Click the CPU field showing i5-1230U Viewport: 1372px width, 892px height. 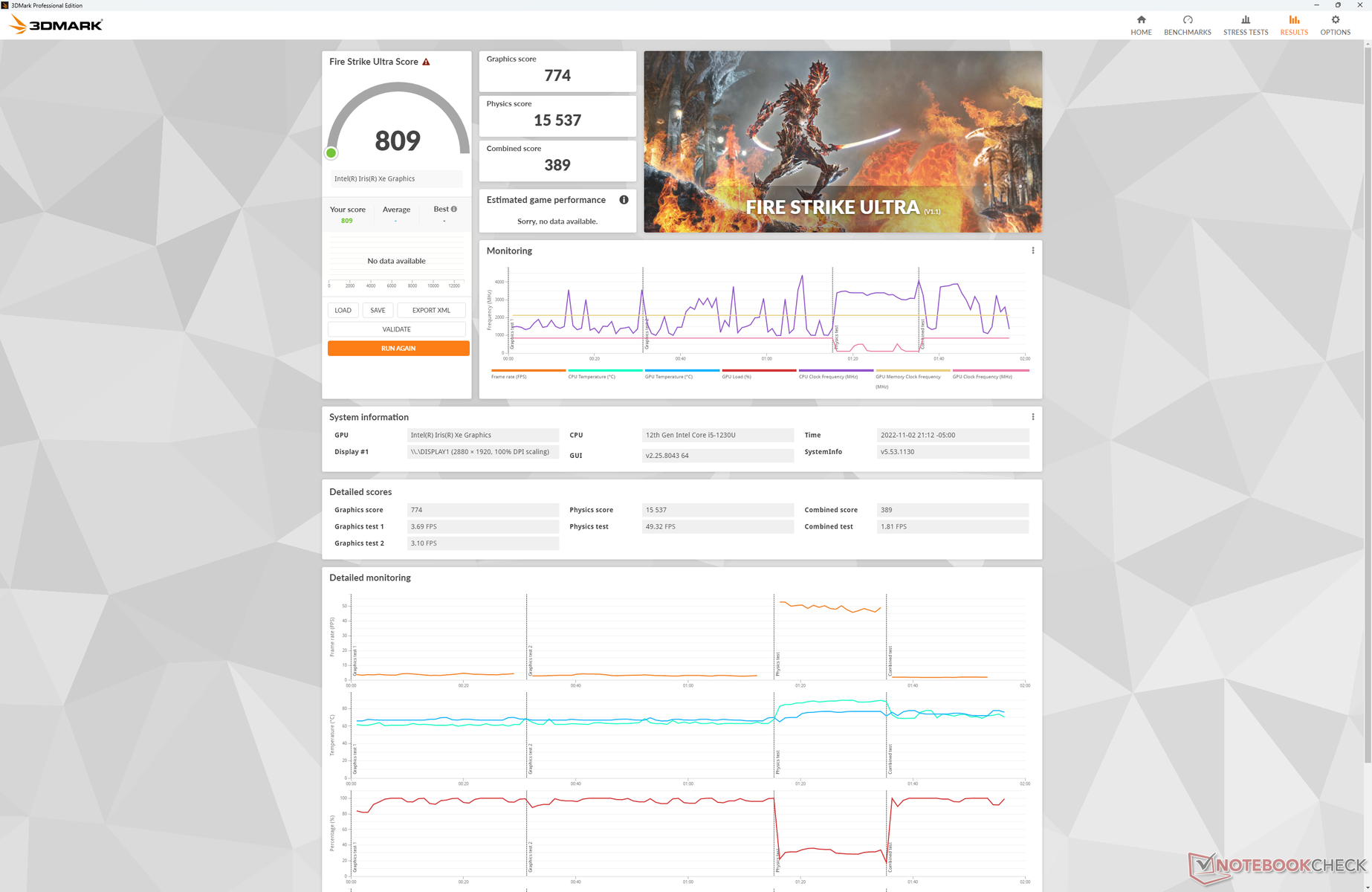[718, 435]
